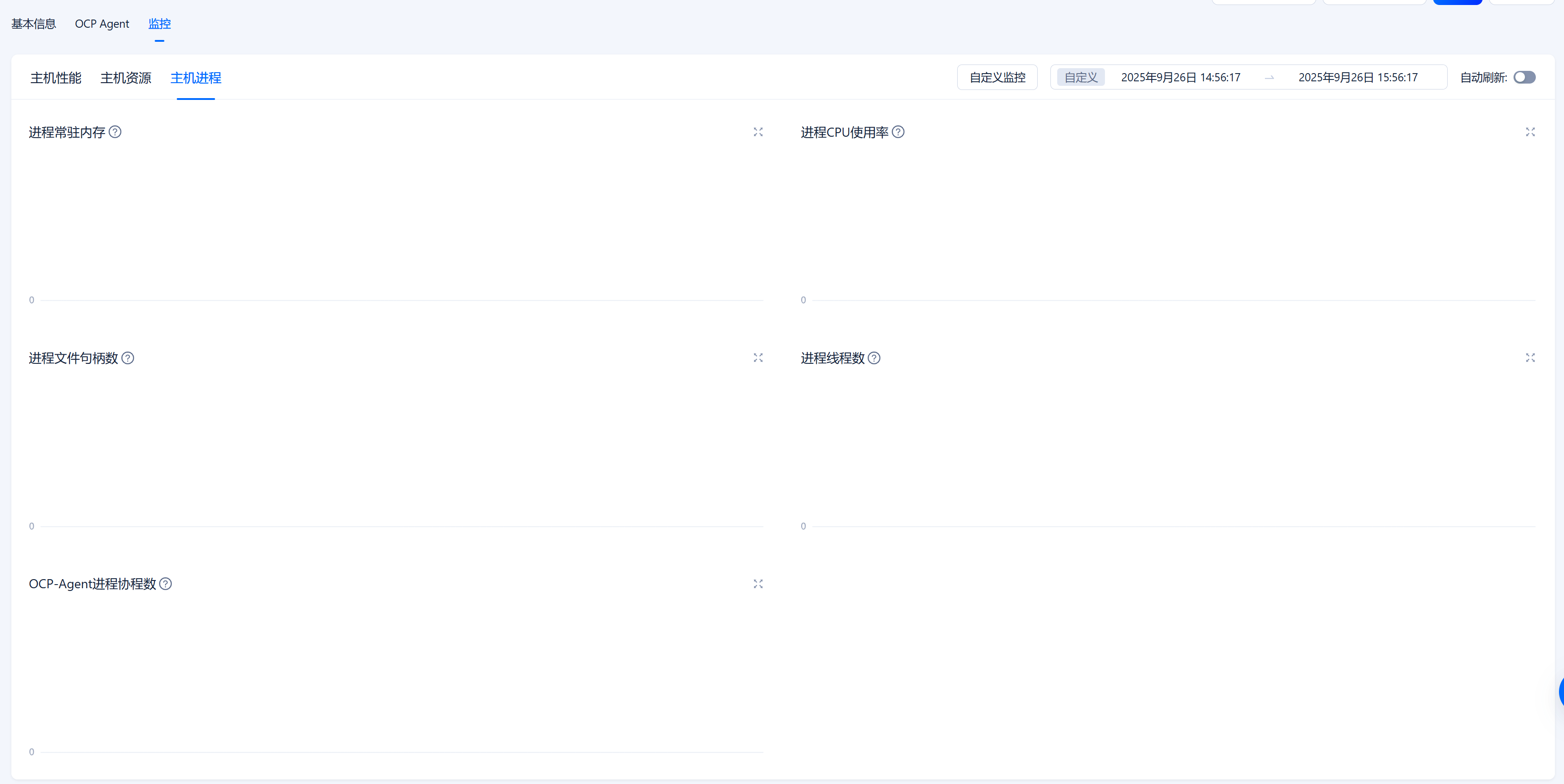
Task: Select the 主机进程 sub-tab
Action: click(x=195, y=78)
